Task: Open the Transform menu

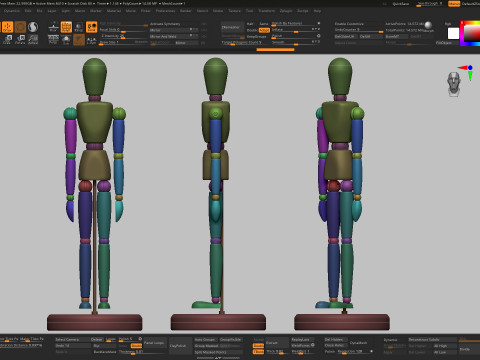Action: [267, 11]
